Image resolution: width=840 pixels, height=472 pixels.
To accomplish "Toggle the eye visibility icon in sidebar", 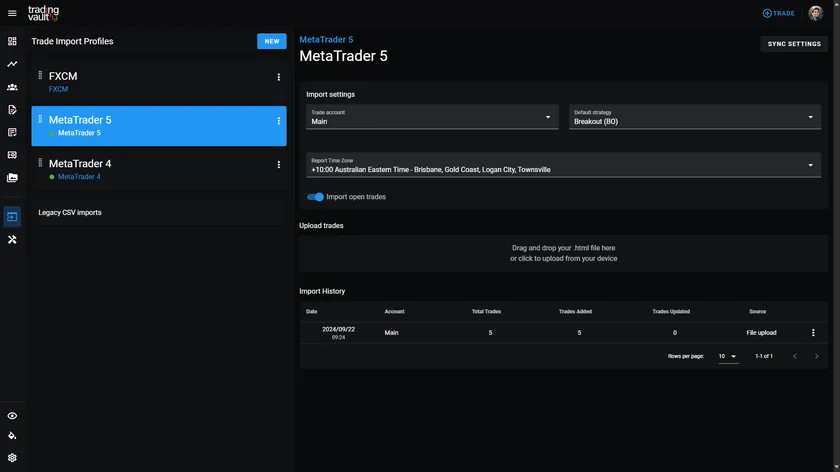I will coord(12,416).
